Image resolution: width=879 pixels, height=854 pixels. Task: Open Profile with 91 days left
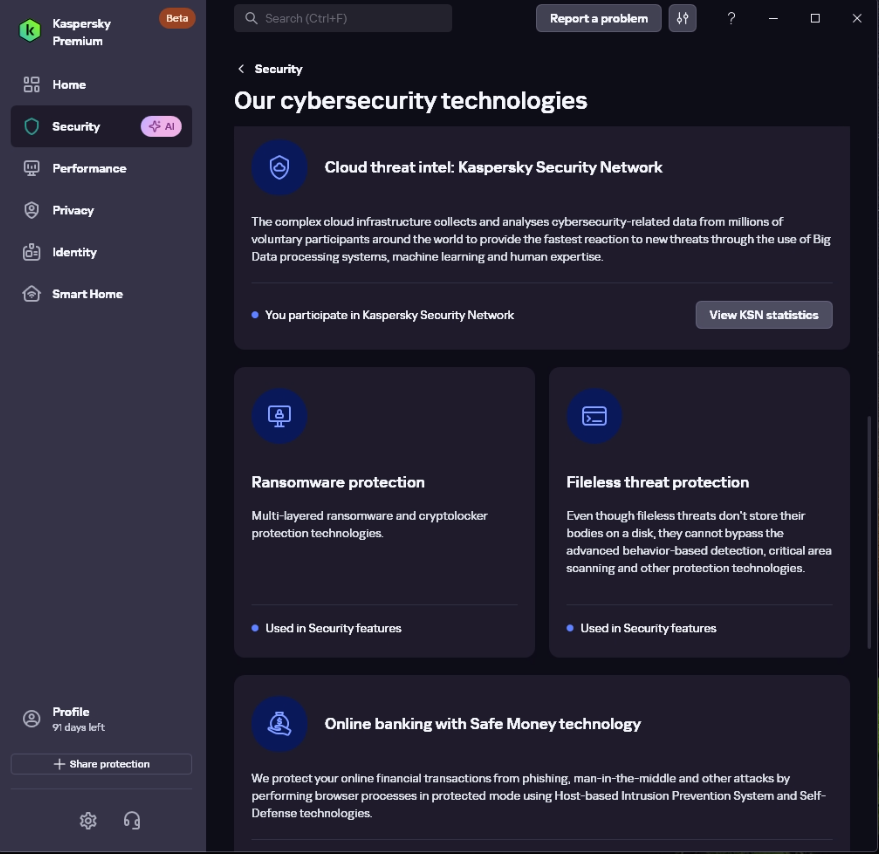[101, 719]
